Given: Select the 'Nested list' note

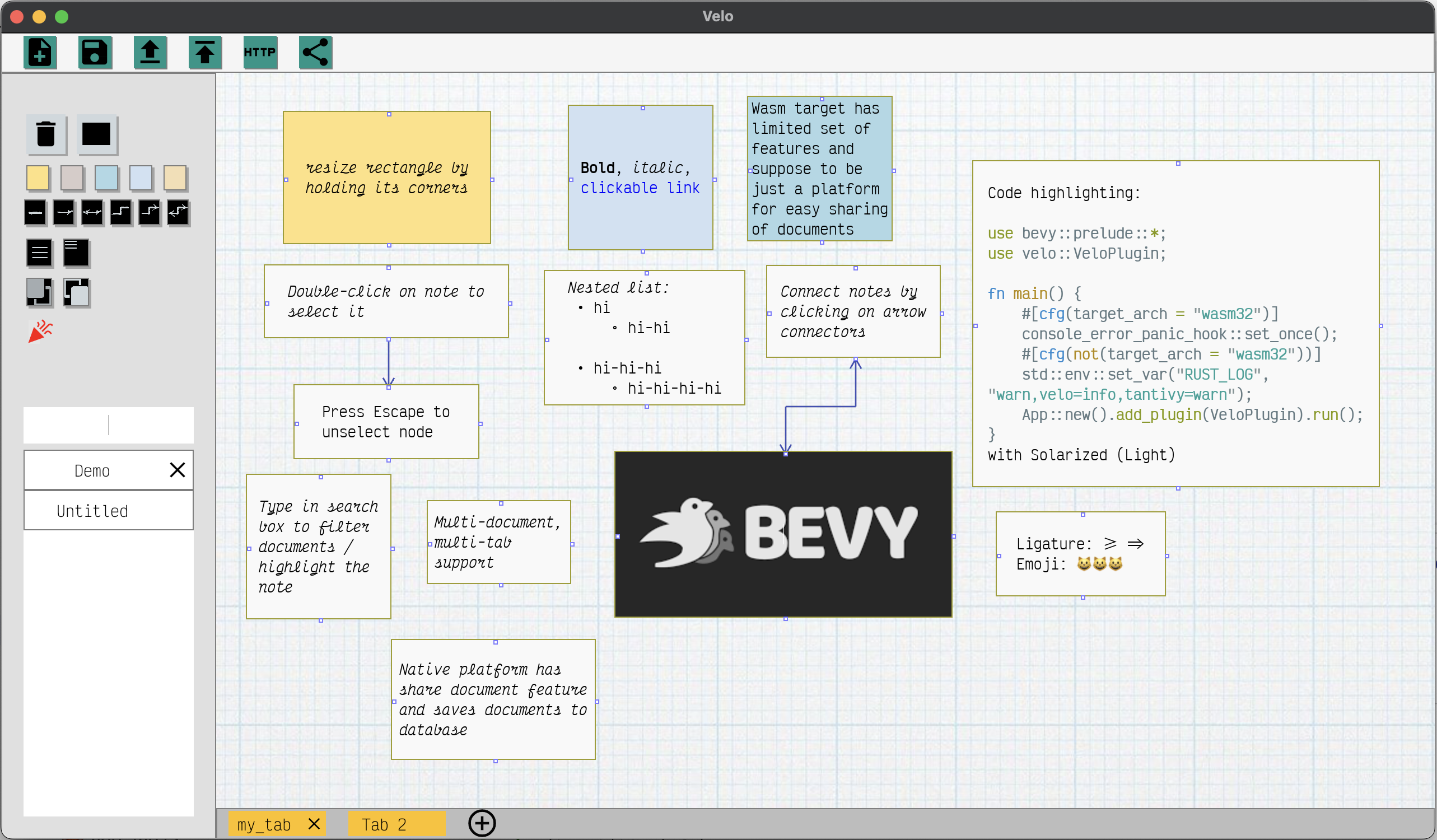Looking at the screenshot, I should pos(645,338).
